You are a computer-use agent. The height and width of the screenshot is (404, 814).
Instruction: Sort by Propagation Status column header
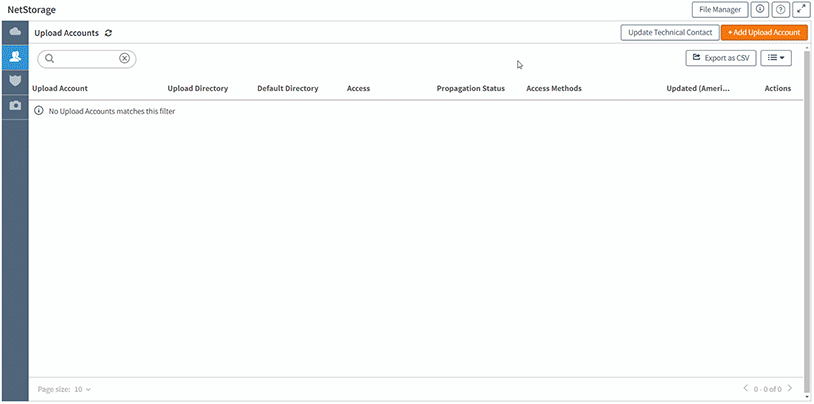tap(470, 88)
